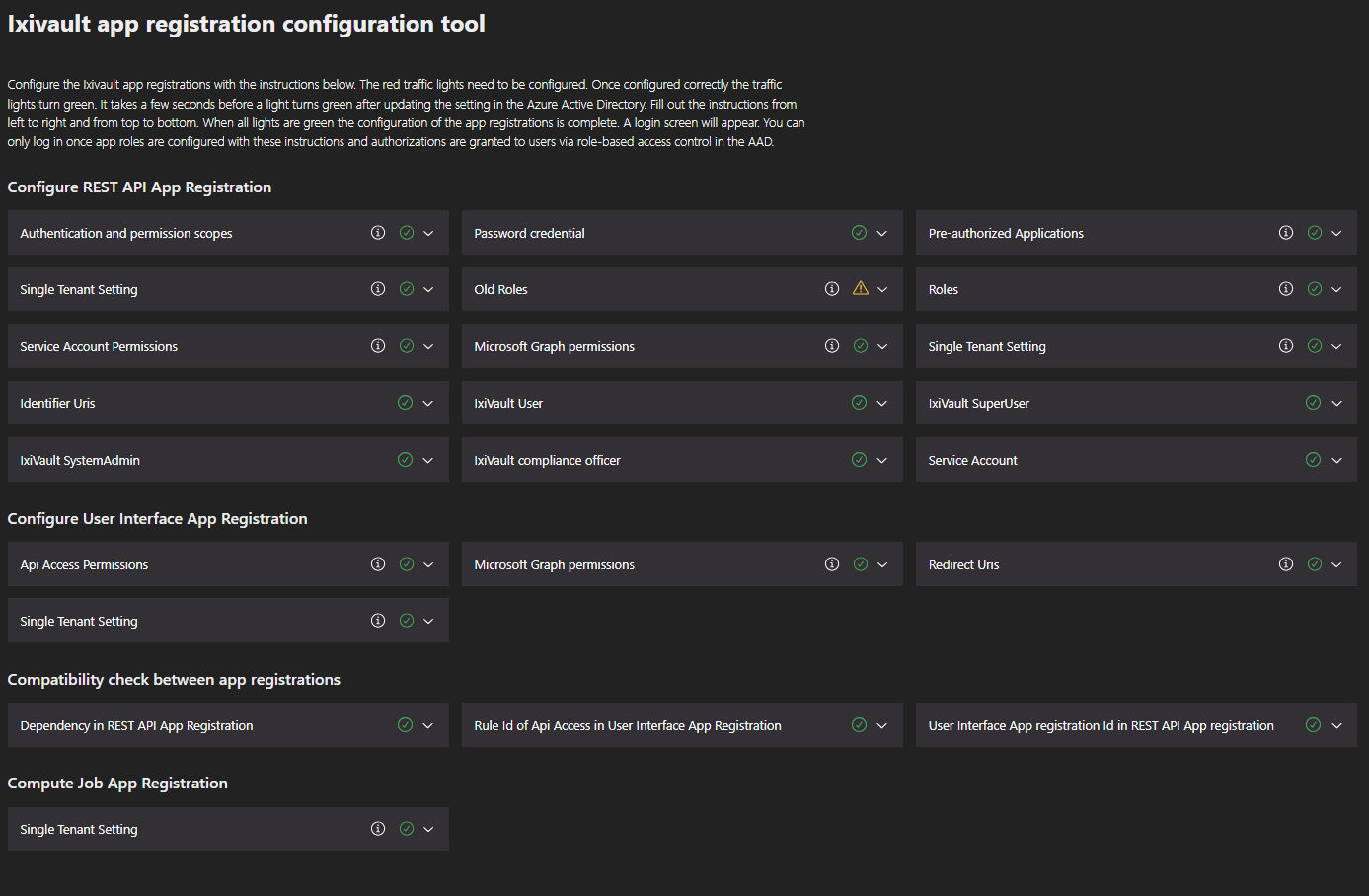
Task: Expand the Service Account chevron
Action: pos(1336,461)
